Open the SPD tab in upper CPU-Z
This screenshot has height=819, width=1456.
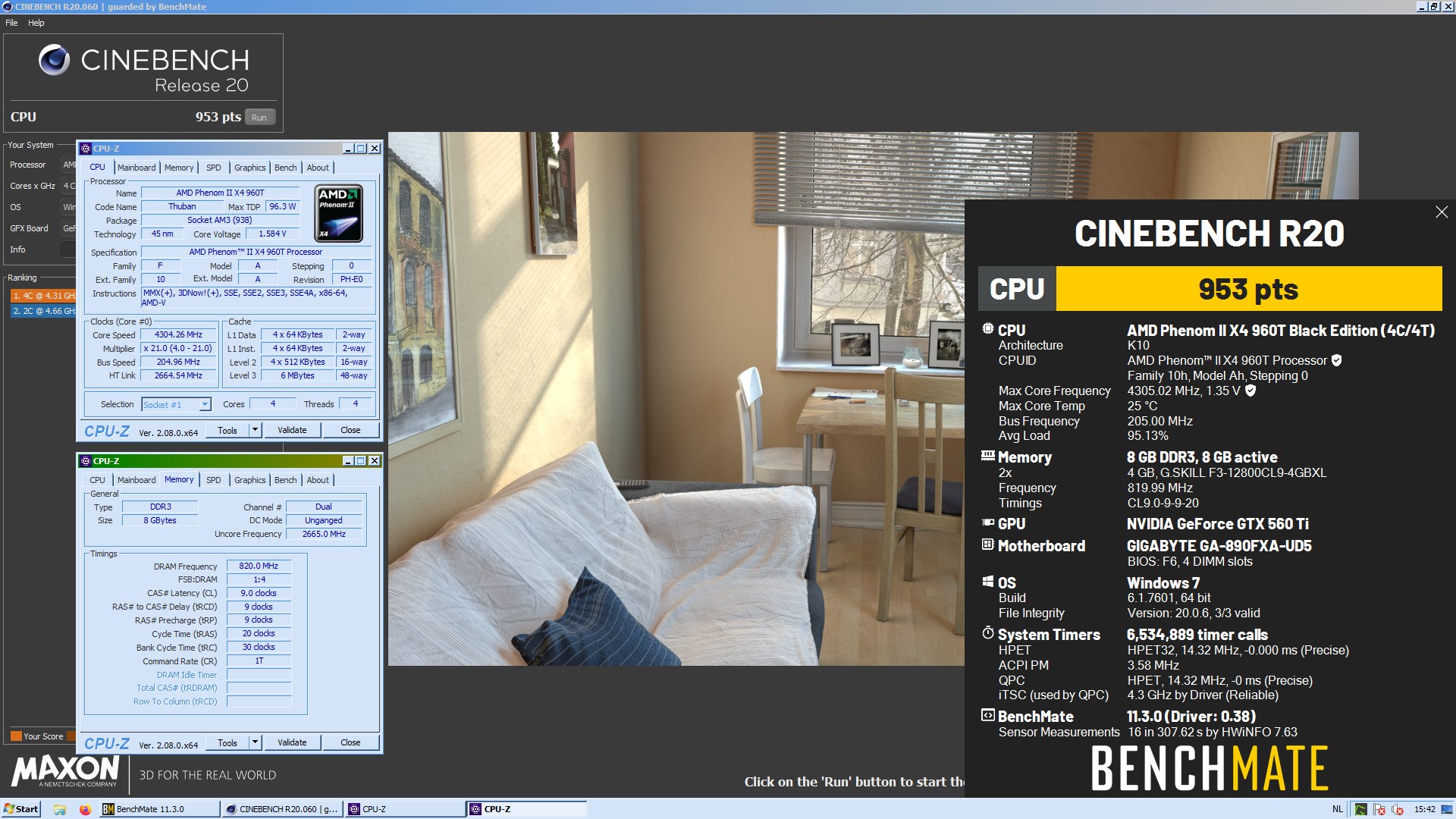(214, 168)
